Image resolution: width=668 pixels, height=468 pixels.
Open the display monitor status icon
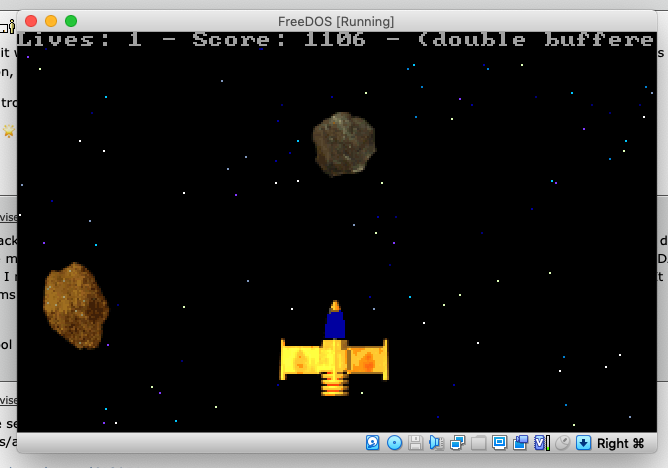pyautogui.click(x=500, y=443)
